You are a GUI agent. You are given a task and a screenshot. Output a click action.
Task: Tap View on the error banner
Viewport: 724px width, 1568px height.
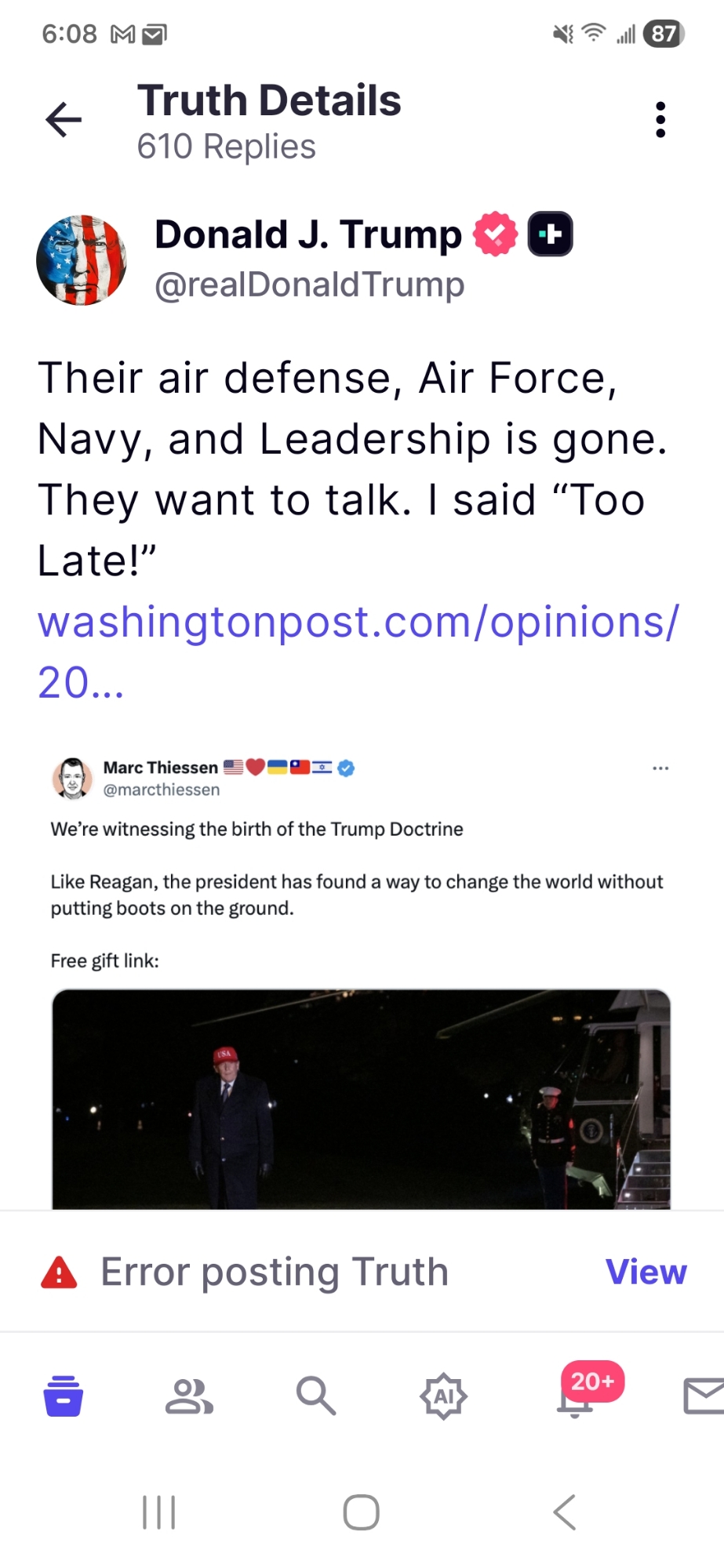coord(646,1272)
